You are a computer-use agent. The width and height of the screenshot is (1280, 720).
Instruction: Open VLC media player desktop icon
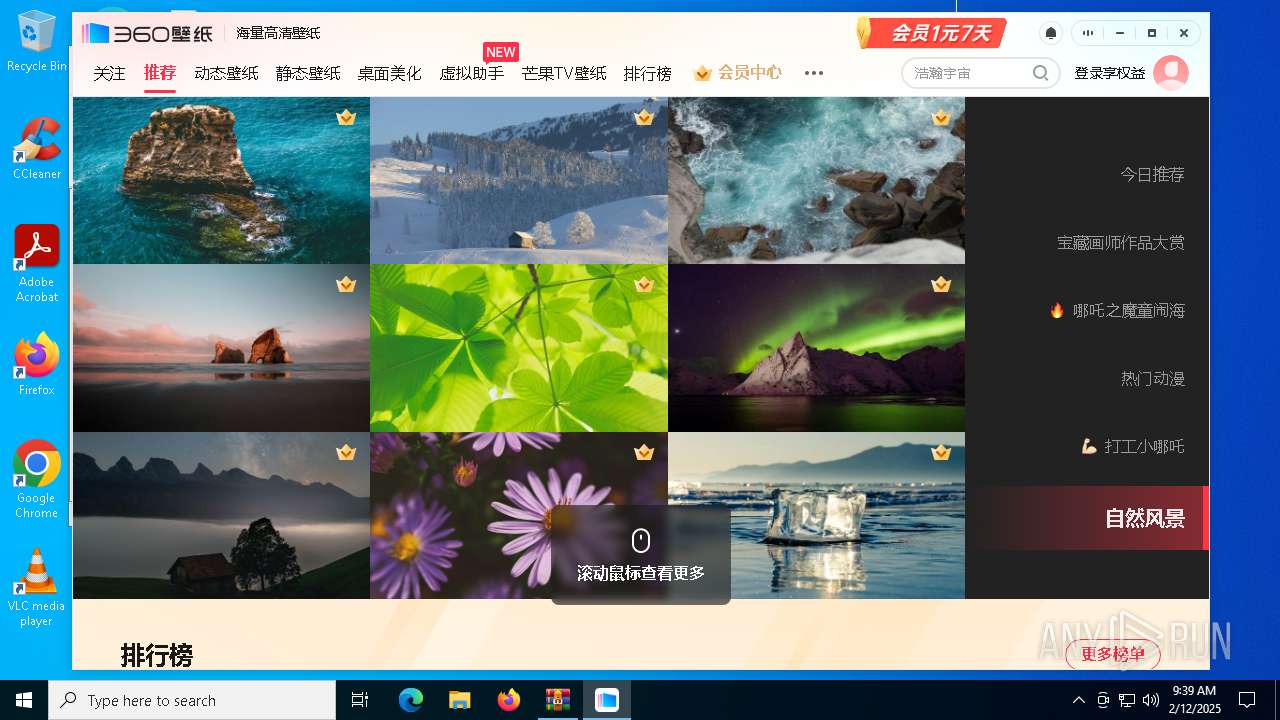36,587
